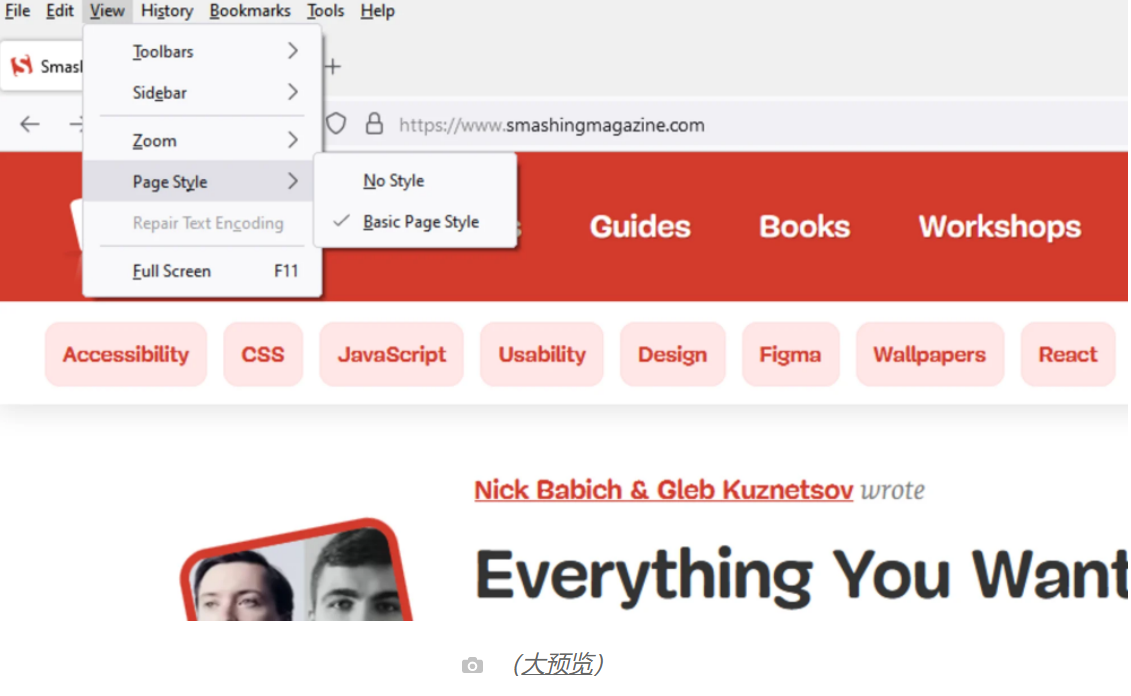Expand the Toolbars submenu
This screenshot has width=1131, height=696.
pyautogui.click(x=202, y=51)
